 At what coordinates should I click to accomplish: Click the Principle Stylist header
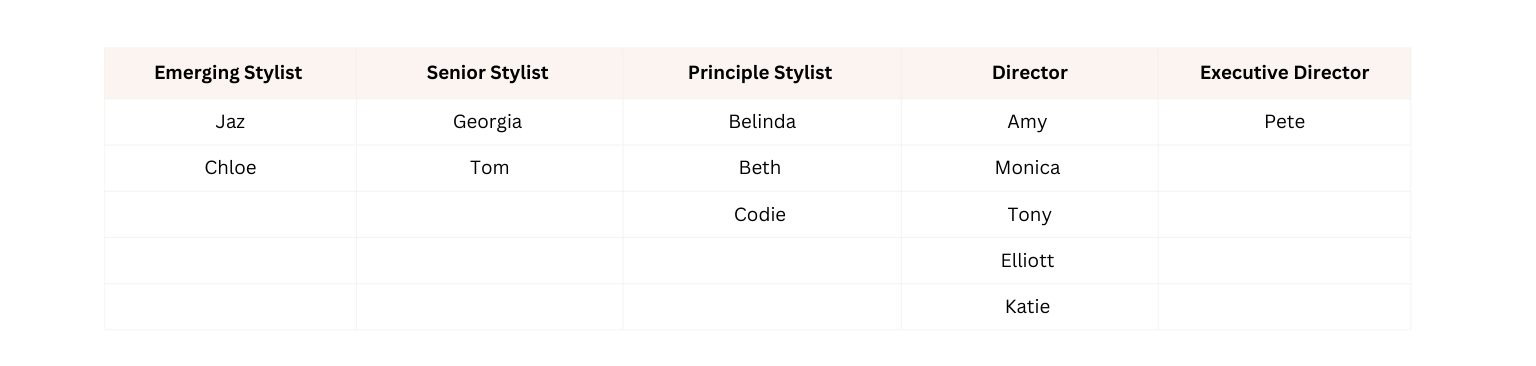(761, 73)
